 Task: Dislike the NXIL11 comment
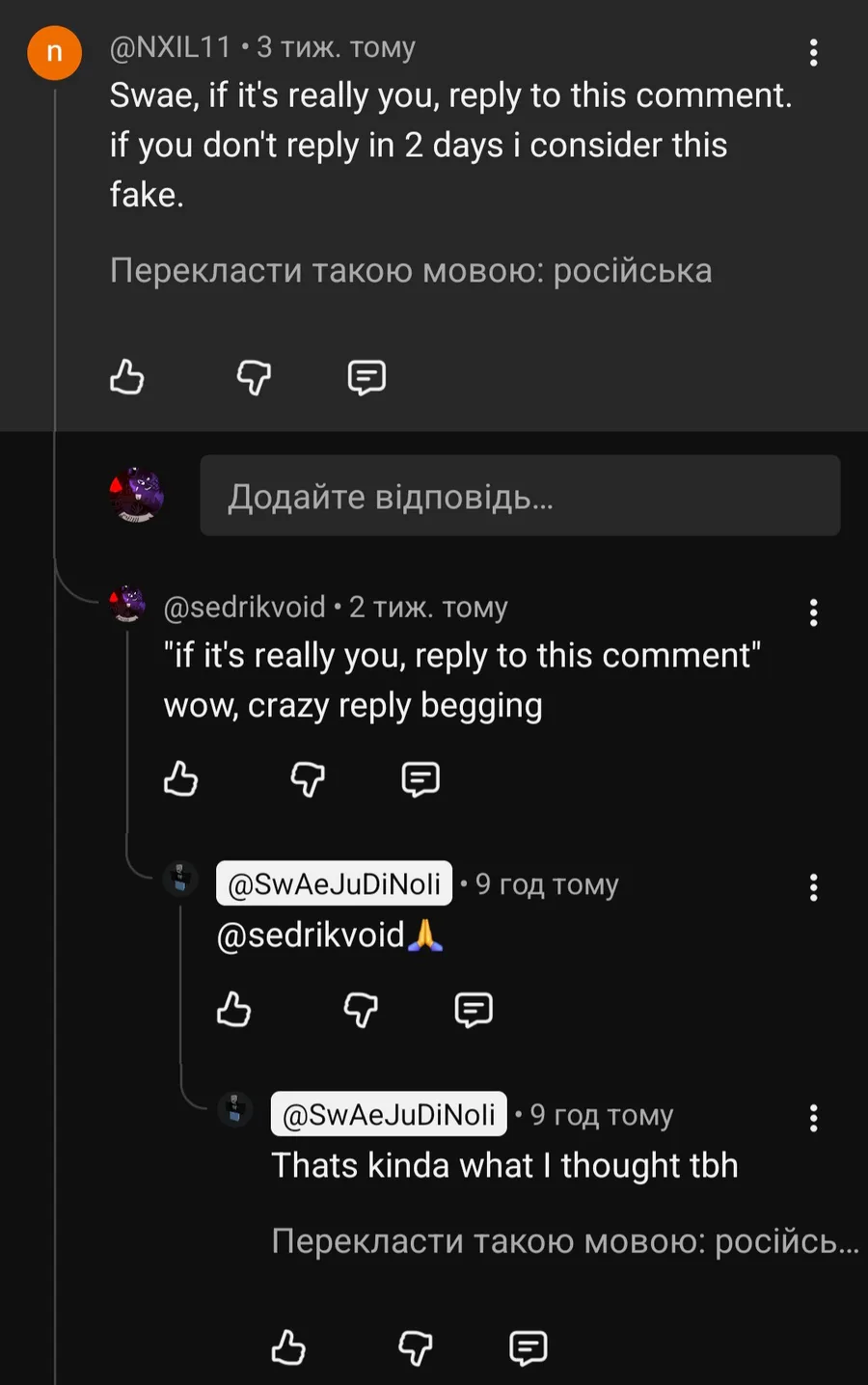[x=254, y=377]
